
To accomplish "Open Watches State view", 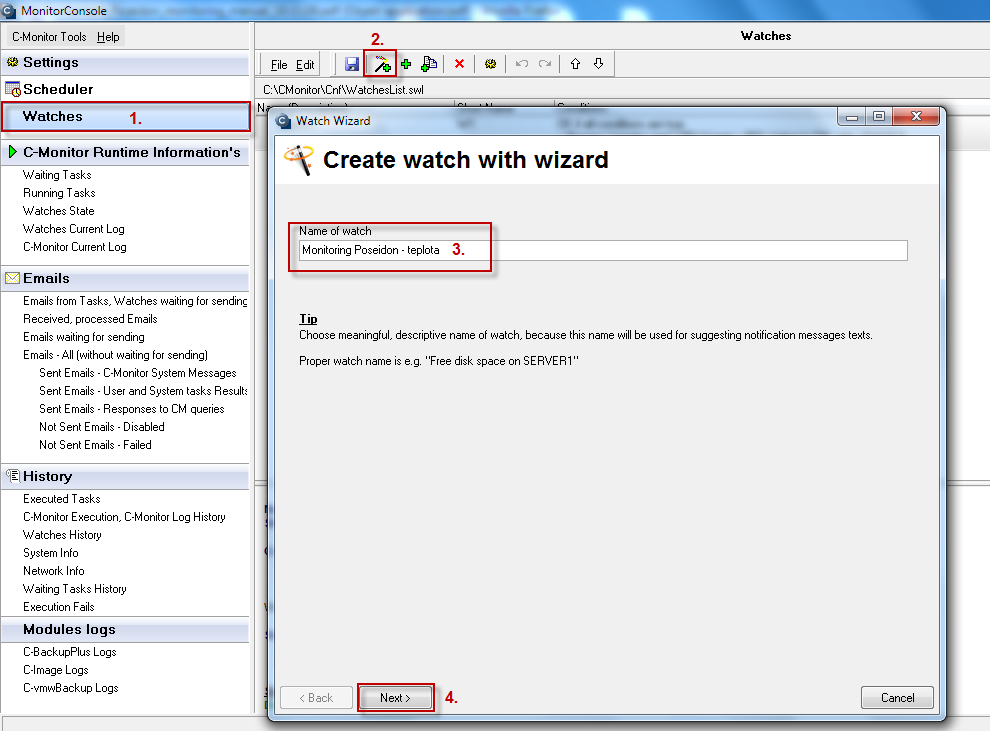I will click(58, 211).
